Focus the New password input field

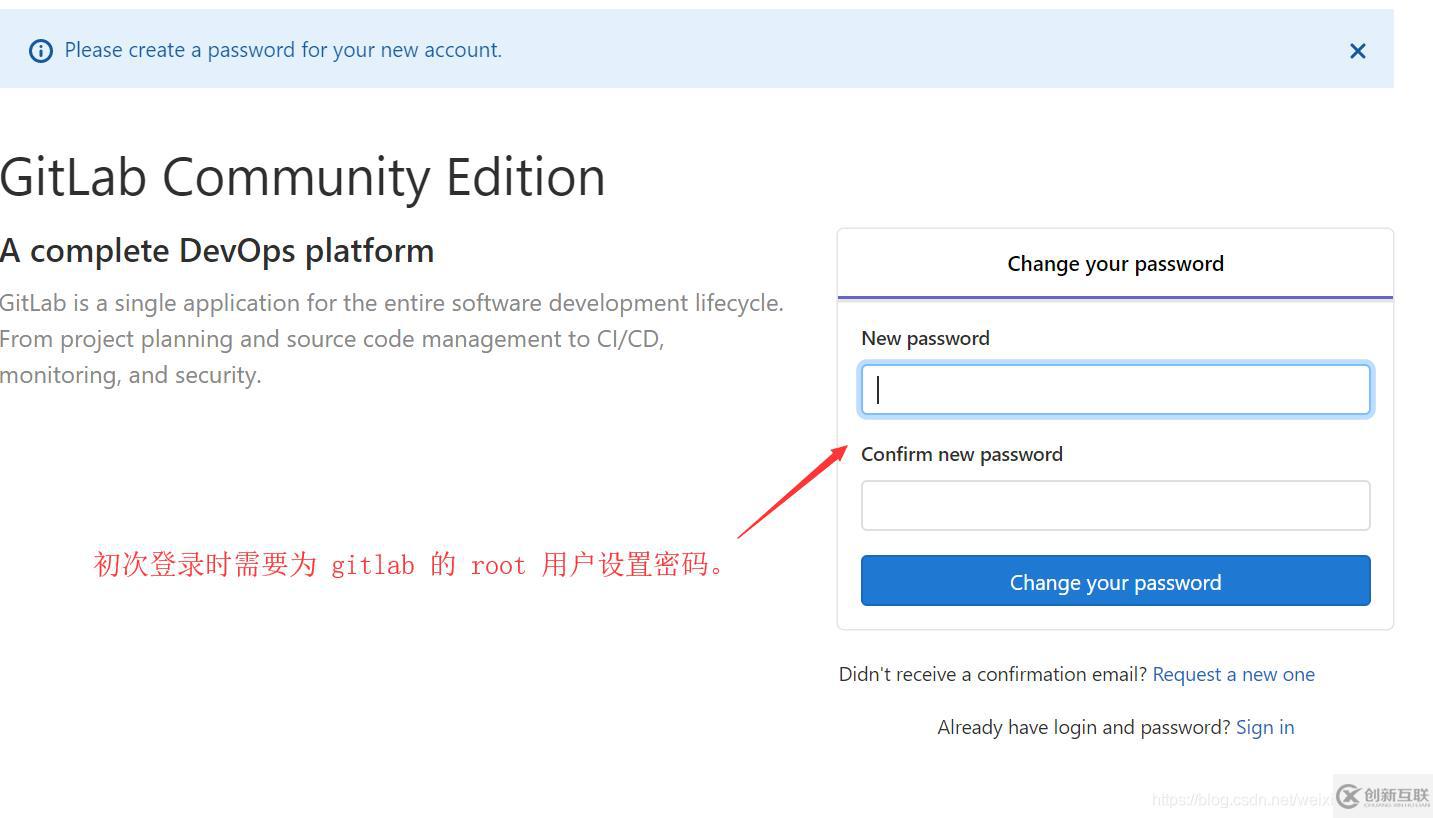(1115, 389)
